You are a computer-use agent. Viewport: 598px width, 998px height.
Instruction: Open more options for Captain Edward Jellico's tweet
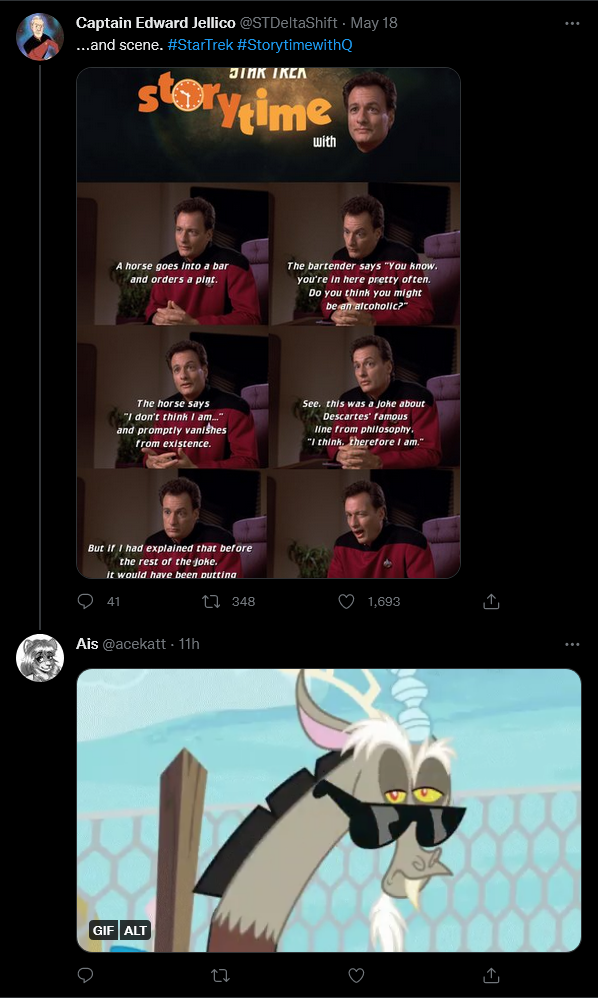(x=572, y=23)
